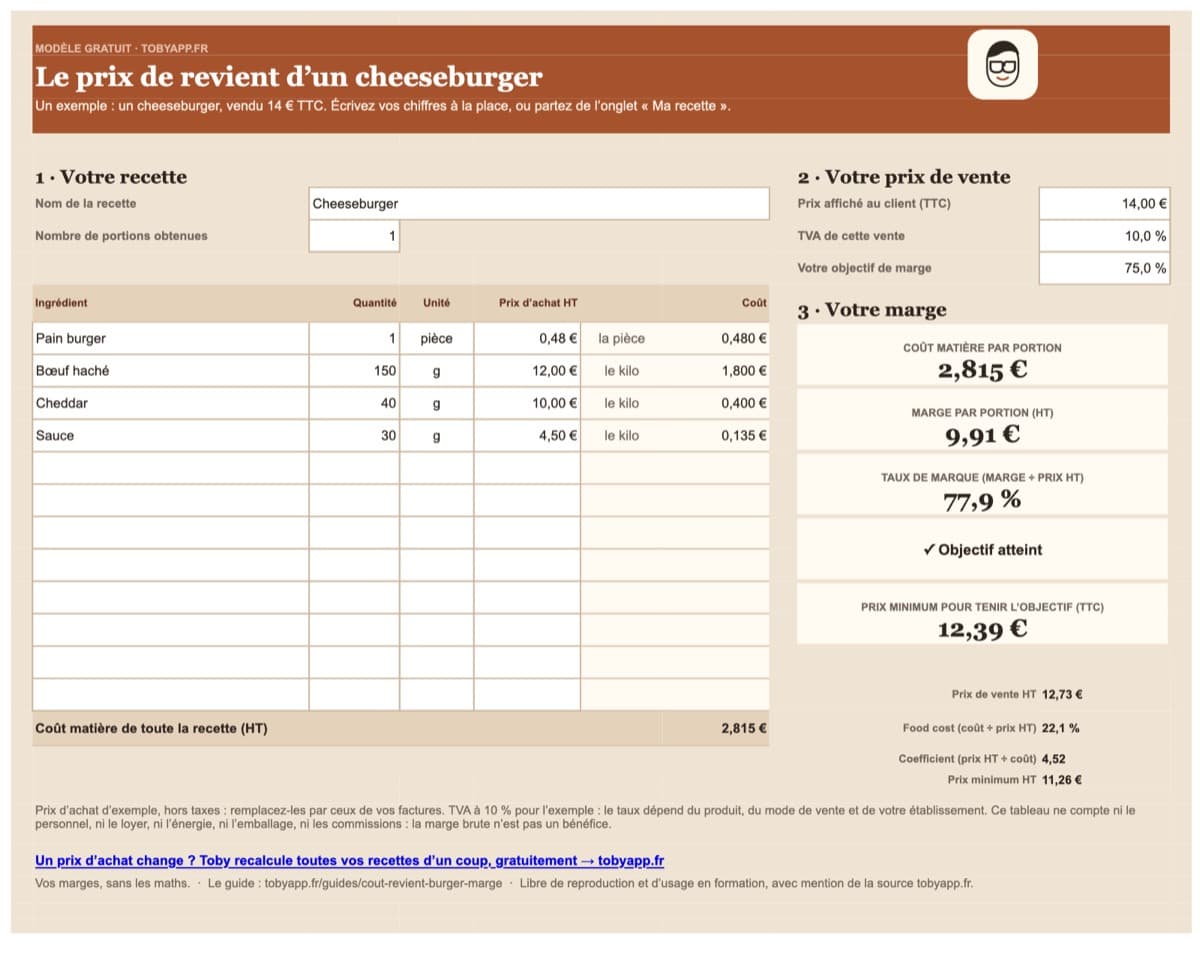
Task: Click the Prix d'achat HT column header
Action: [x=538, y=303]
